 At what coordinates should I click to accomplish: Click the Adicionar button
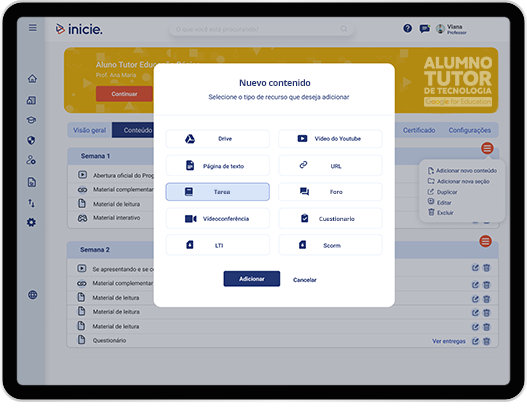tap(251, 279)
